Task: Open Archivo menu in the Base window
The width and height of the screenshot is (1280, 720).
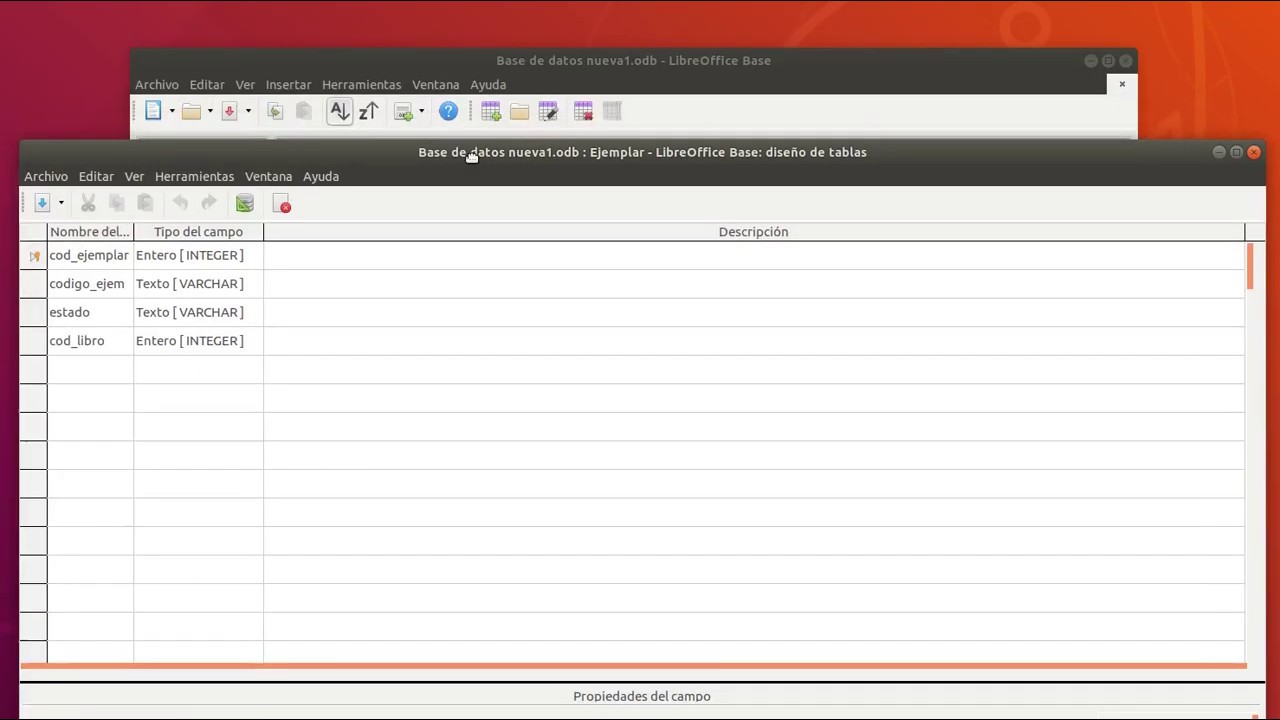Action: (157, 85)
